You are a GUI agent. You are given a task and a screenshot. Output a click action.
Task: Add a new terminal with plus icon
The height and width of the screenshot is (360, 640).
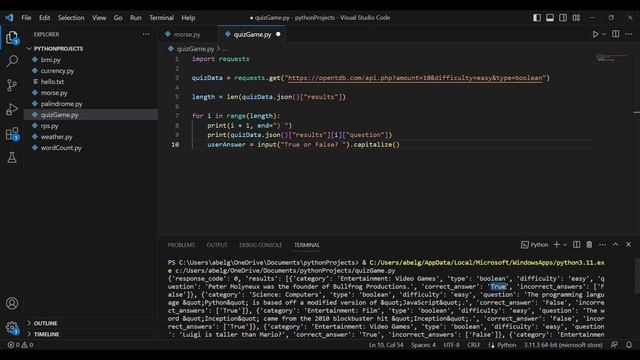coord(556,244)
